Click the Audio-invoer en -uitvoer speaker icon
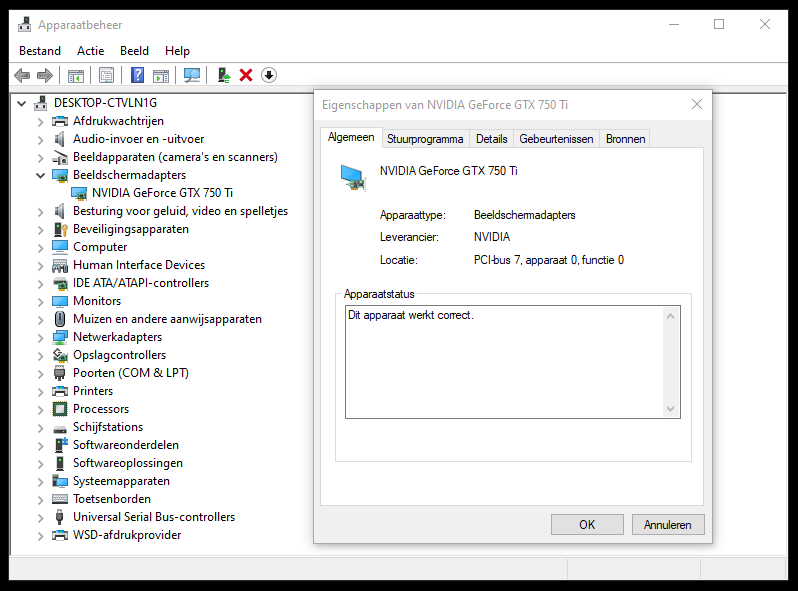 pos(60,139)
